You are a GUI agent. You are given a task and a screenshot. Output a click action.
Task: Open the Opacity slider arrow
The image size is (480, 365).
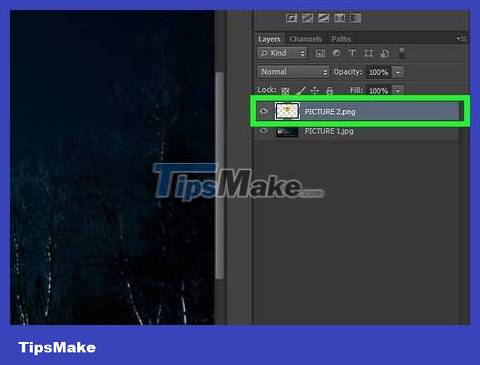click(398, 72)
